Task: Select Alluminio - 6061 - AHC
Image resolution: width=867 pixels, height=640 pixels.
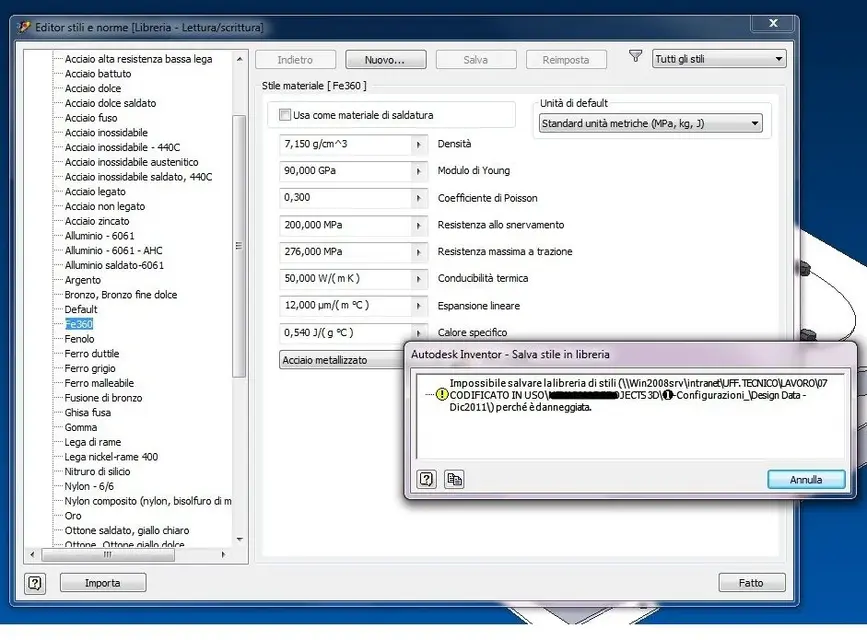Action: pyautogui.click(x=113, y=251)
